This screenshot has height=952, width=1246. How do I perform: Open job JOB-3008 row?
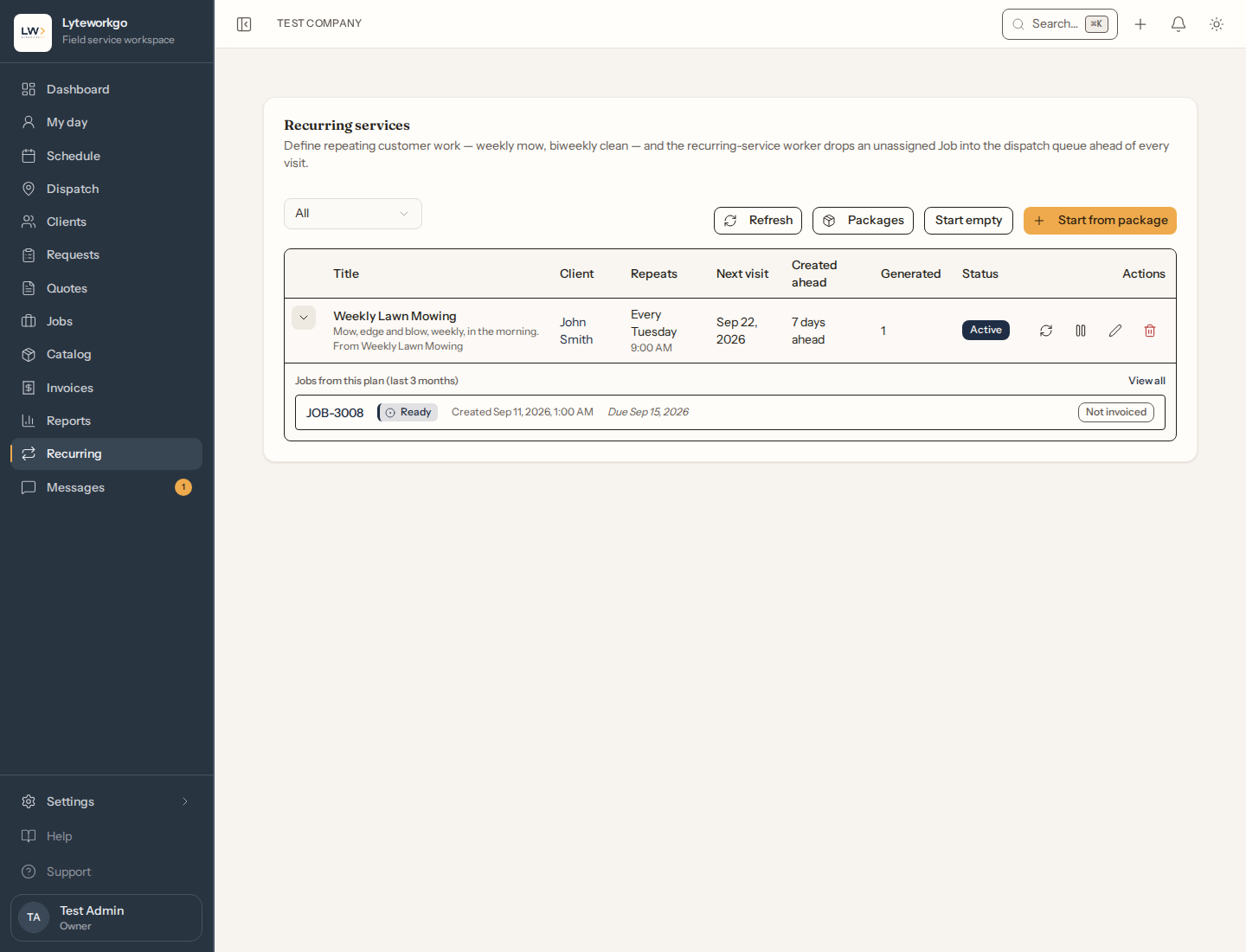click(730, 413)
